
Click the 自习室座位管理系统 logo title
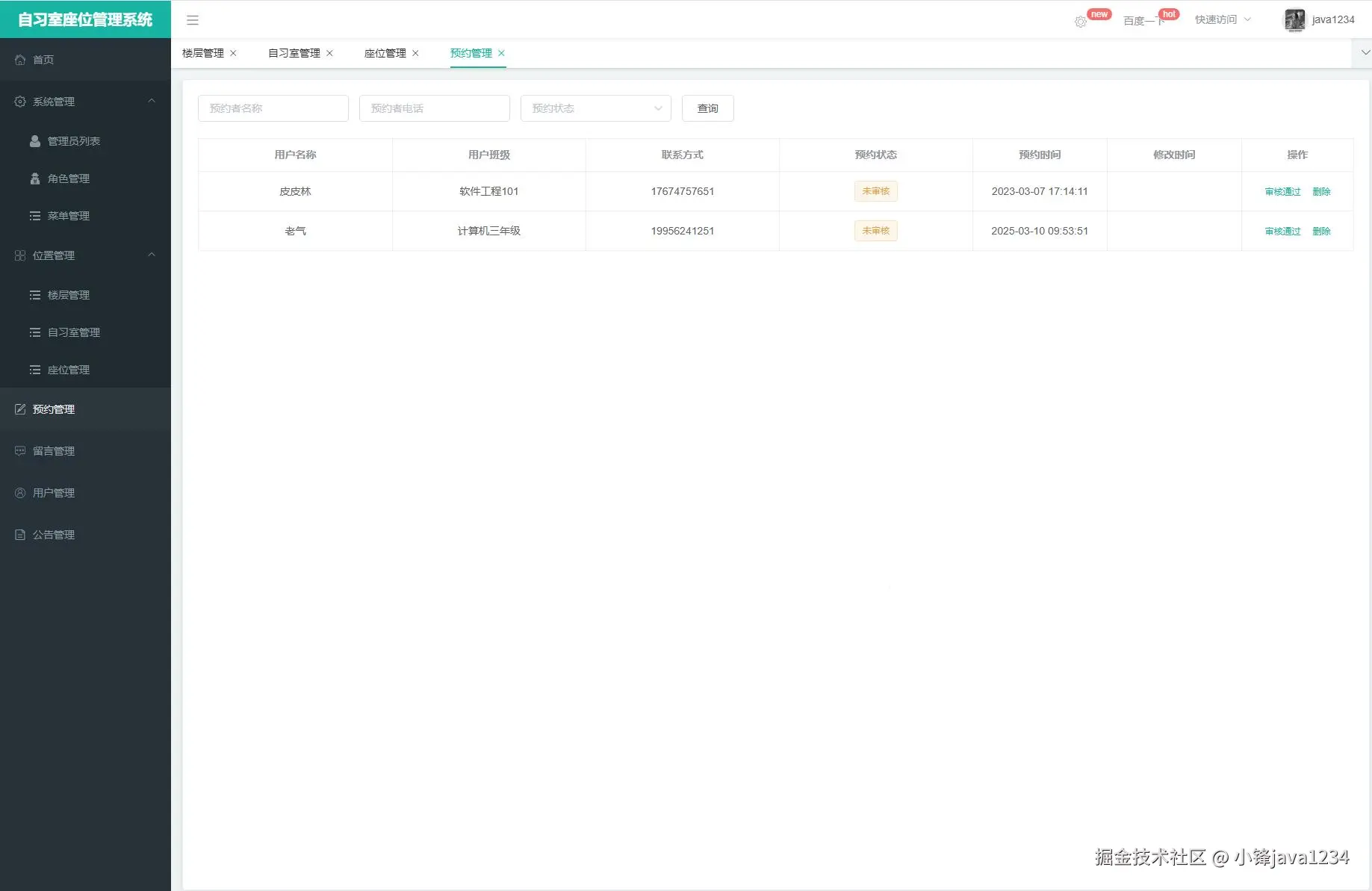[x=85, y=19]
